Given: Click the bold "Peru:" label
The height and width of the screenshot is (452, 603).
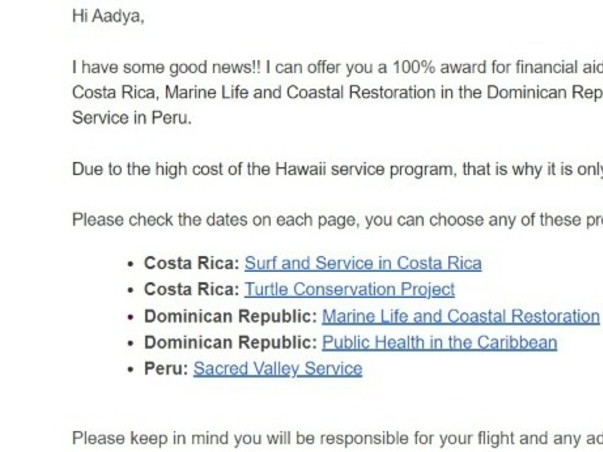Looking at the screenshot, I should click(x=166, y=368).
